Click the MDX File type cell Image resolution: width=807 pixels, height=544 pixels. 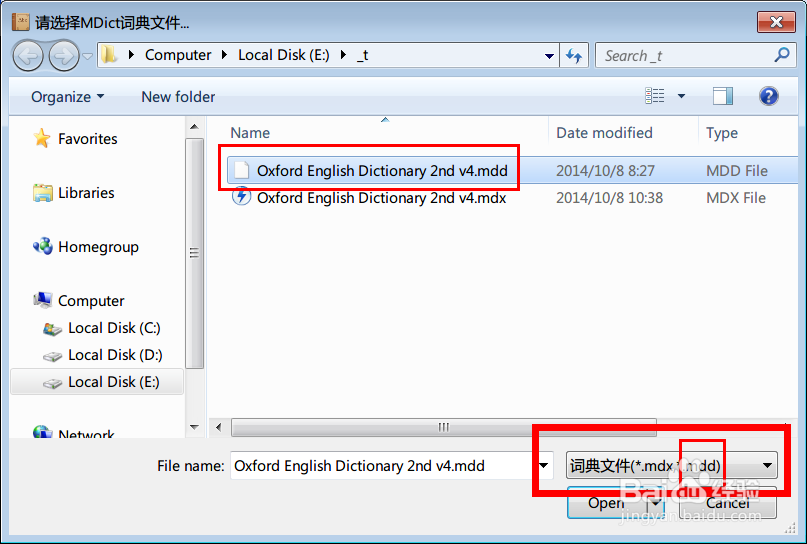(736, 198)
